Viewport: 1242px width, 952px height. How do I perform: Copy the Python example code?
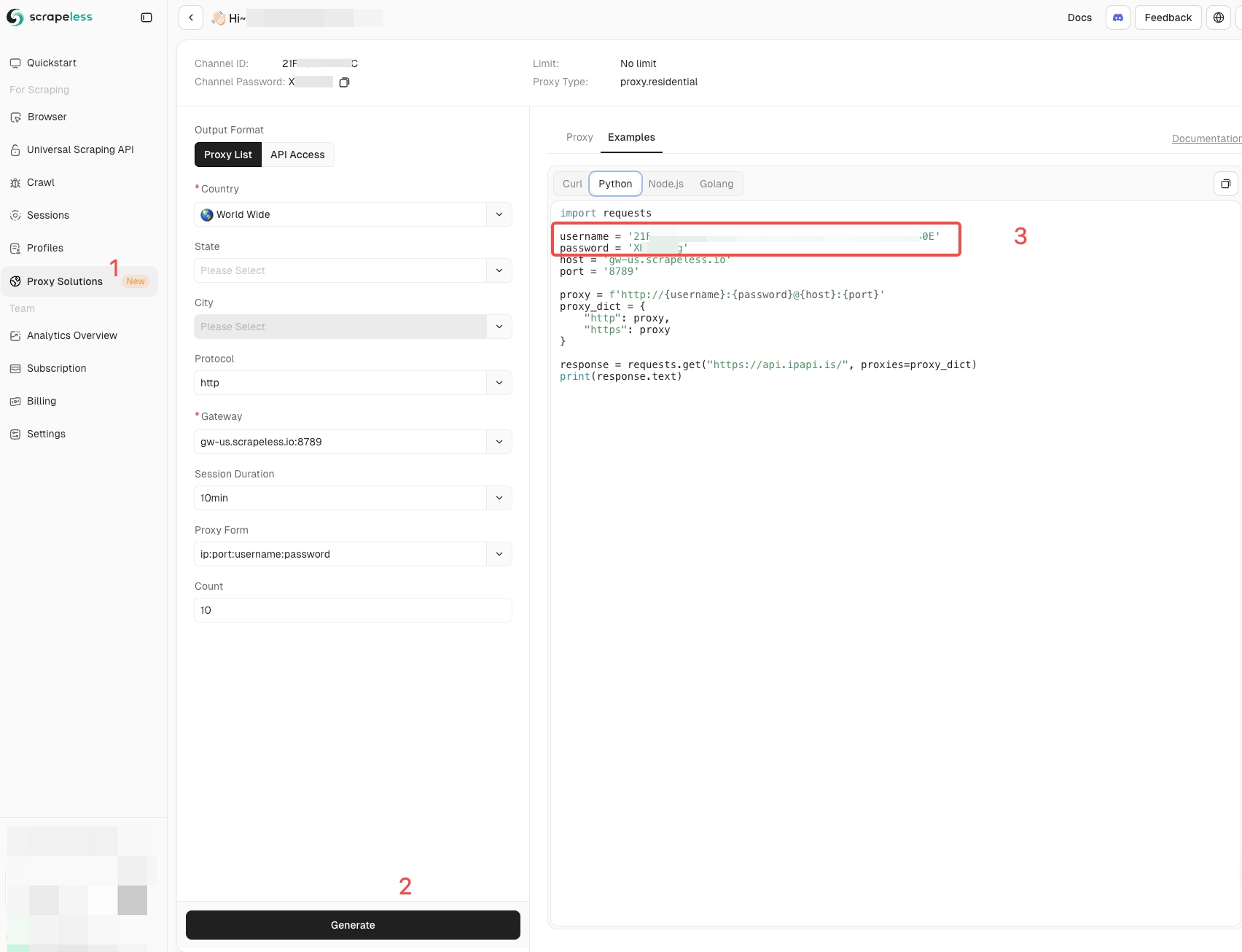(x=1226, y=184)
